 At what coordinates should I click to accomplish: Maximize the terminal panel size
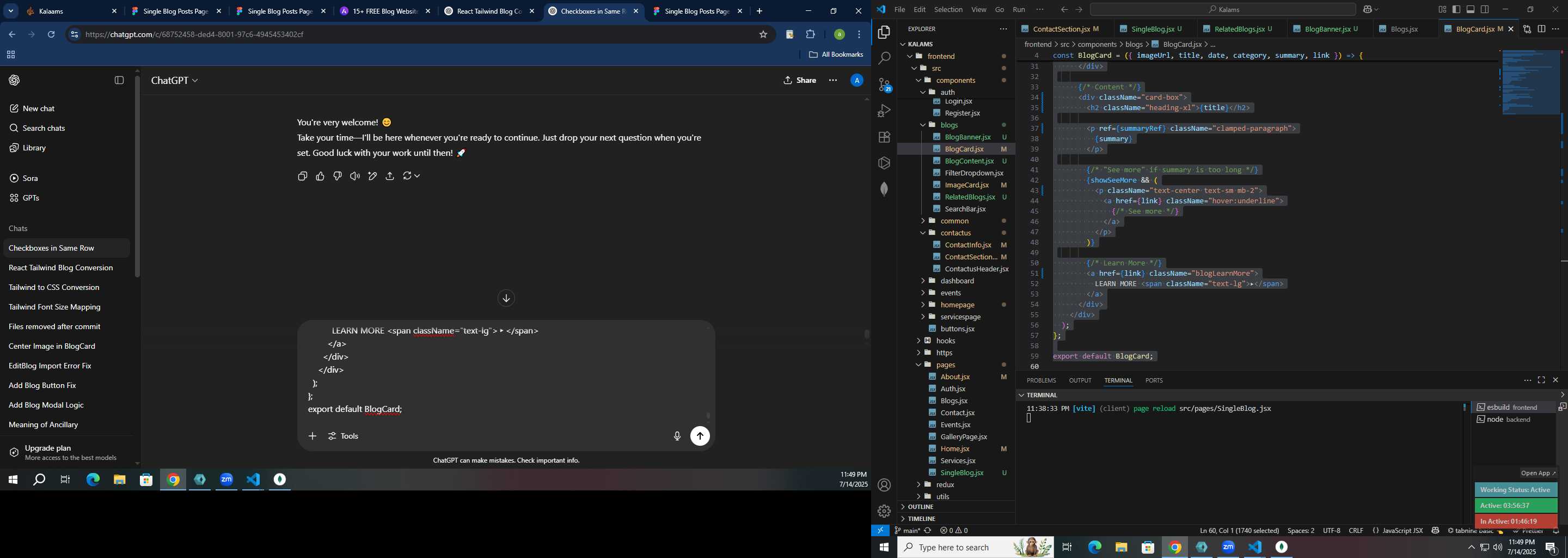tap(1541, 380)
